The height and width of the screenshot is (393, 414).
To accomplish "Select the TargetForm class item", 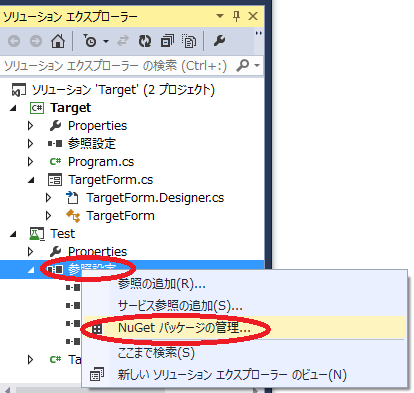I will 120,216.
